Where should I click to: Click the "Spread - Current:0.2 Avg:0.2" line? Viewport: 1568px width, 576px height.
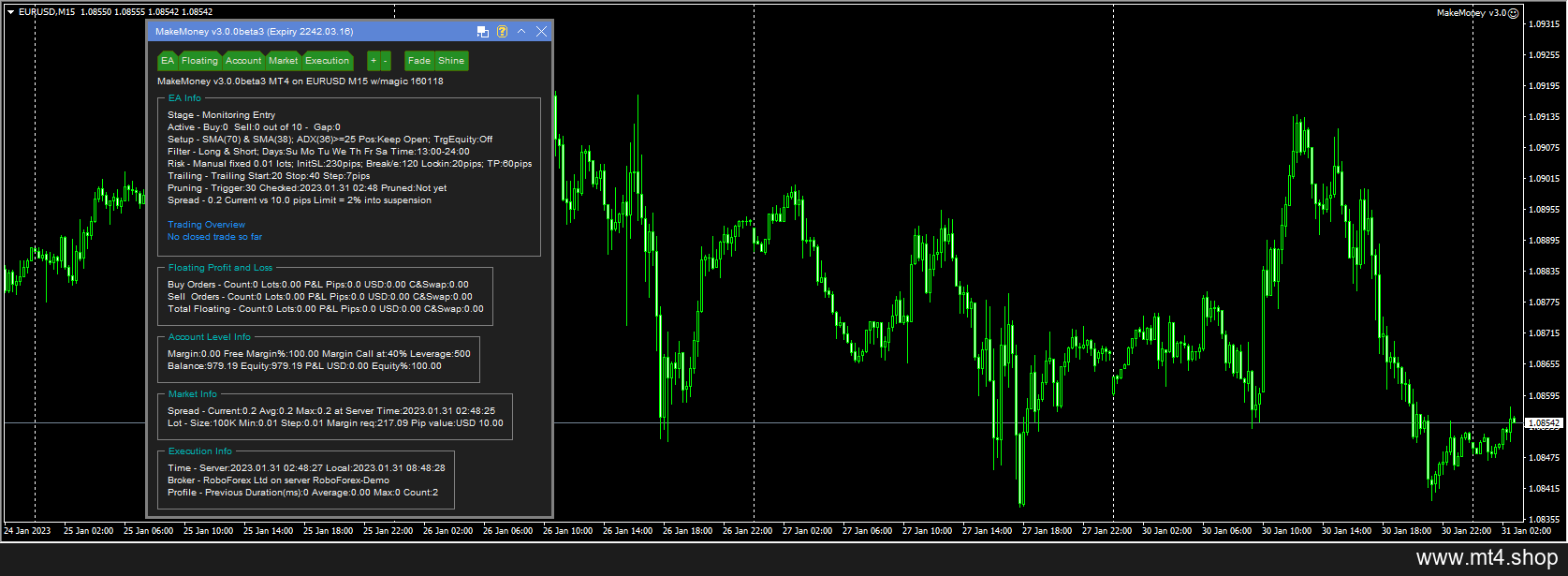point(331,411)
